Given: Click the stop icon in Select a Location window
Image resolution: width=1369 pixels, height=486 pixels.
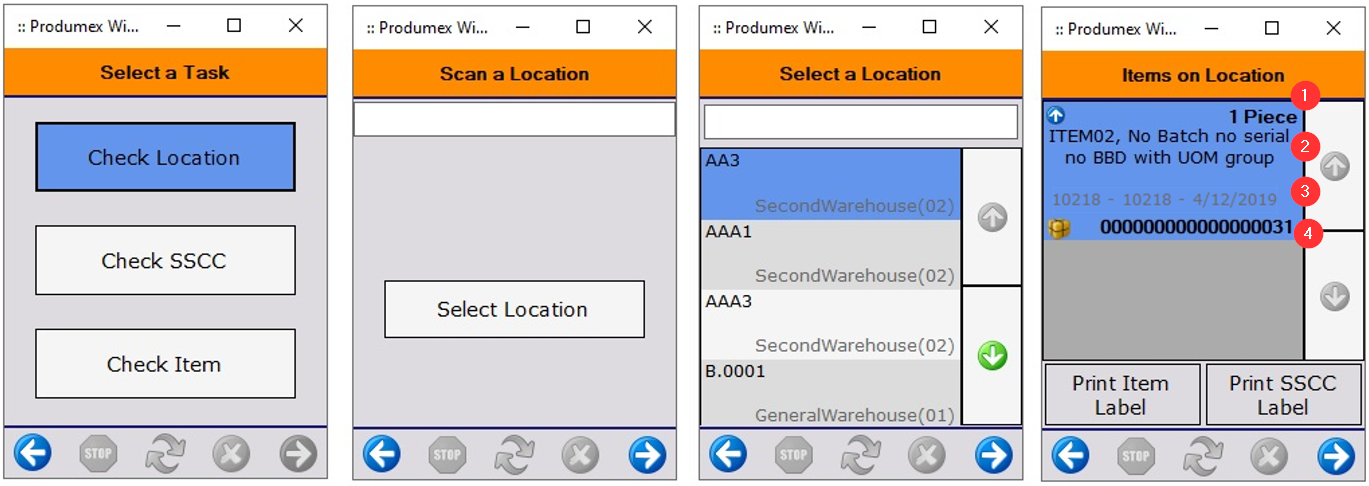Looking at the screenshot, I should pos(793,455).
